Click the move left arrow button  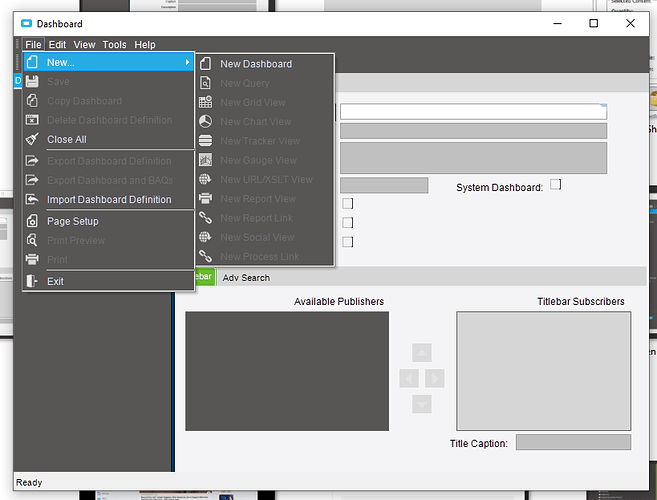coord(409,378)
